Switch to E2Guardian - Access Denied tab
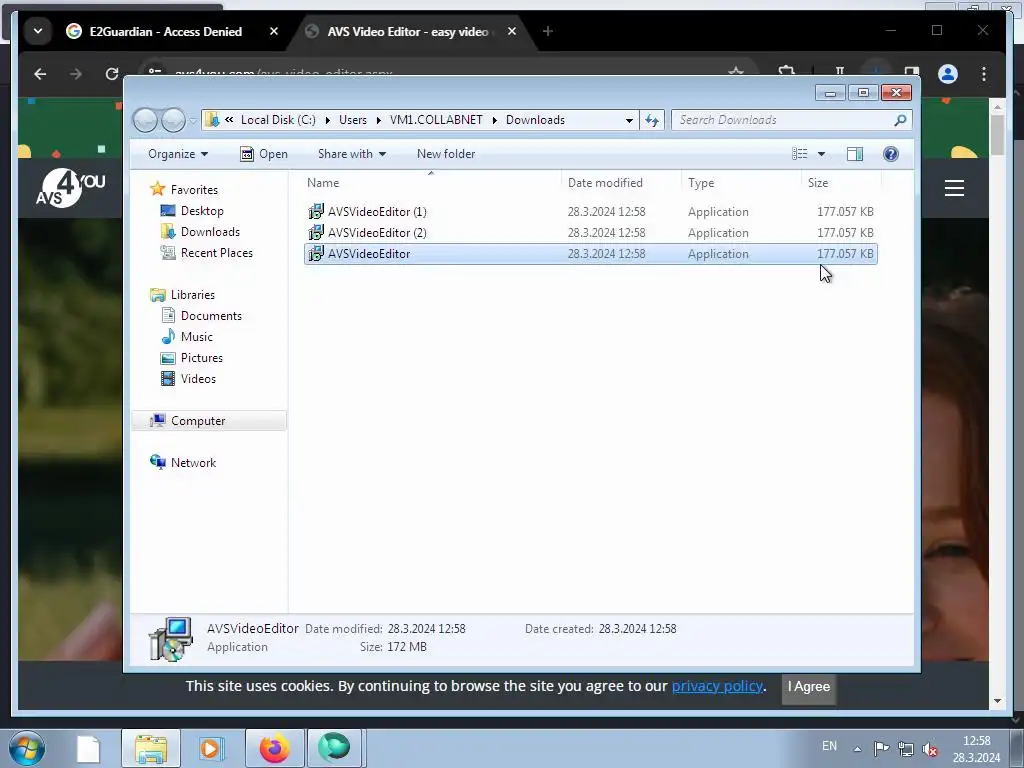Image resolution: width=1024 pixels, height=768 pixels. point(165,31)
